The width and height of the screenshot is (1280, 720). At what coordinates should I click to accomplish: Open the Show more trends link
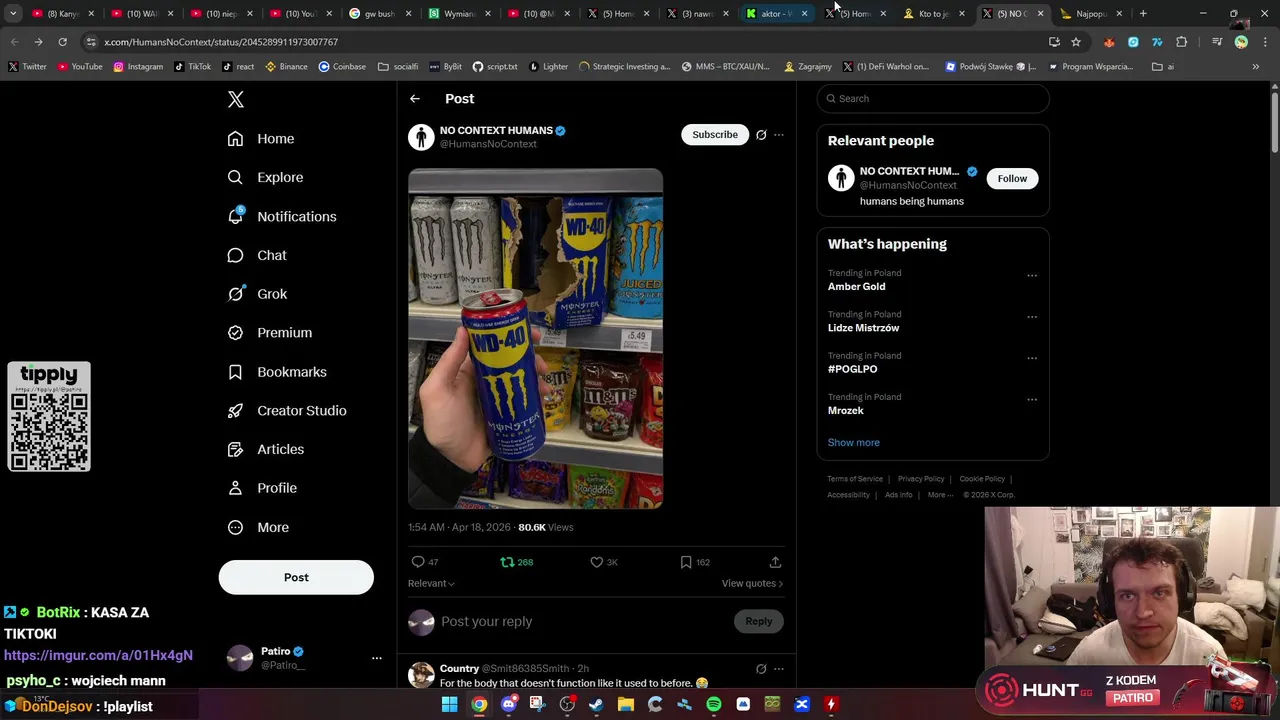point(854,442)
